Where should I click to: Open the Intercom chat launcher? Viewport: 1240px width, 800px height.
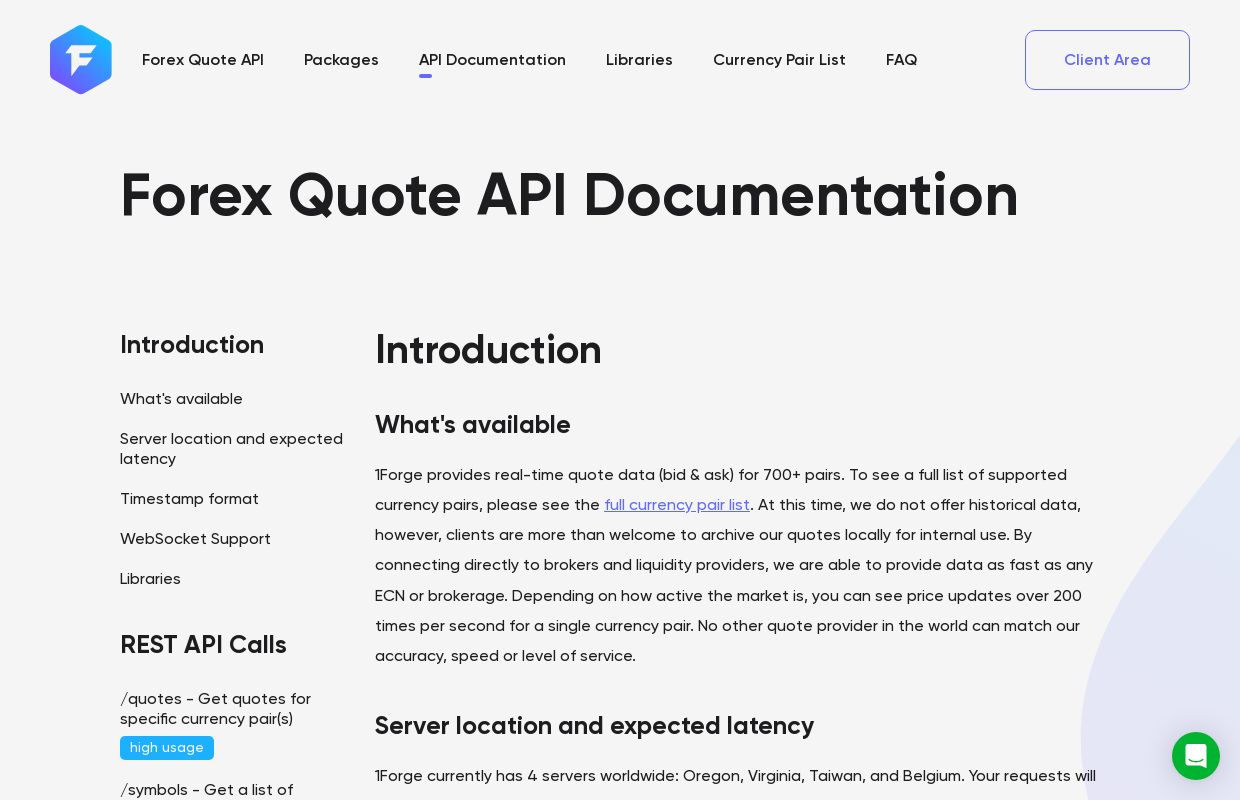[x=1196, y=756]
